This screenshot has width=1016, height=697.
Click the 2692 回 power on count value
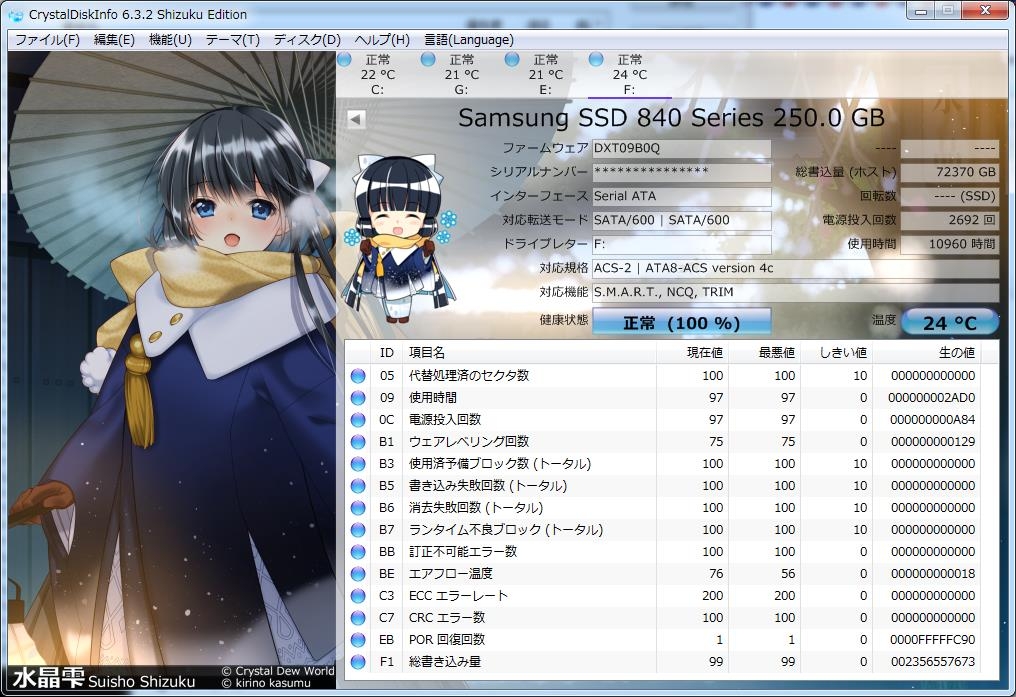pos(949,220)
